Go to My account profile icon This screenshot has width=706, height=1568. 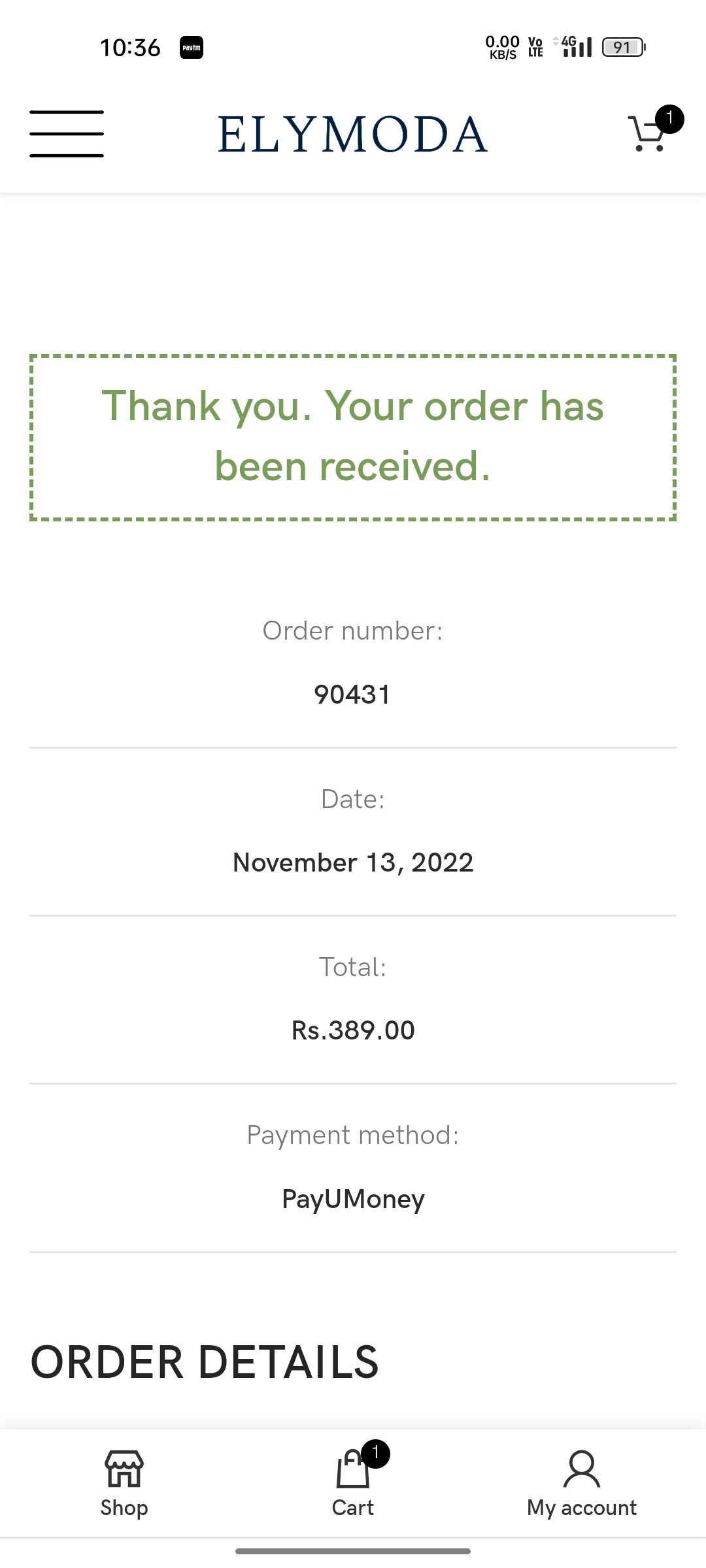click(x=581, y=1470)
